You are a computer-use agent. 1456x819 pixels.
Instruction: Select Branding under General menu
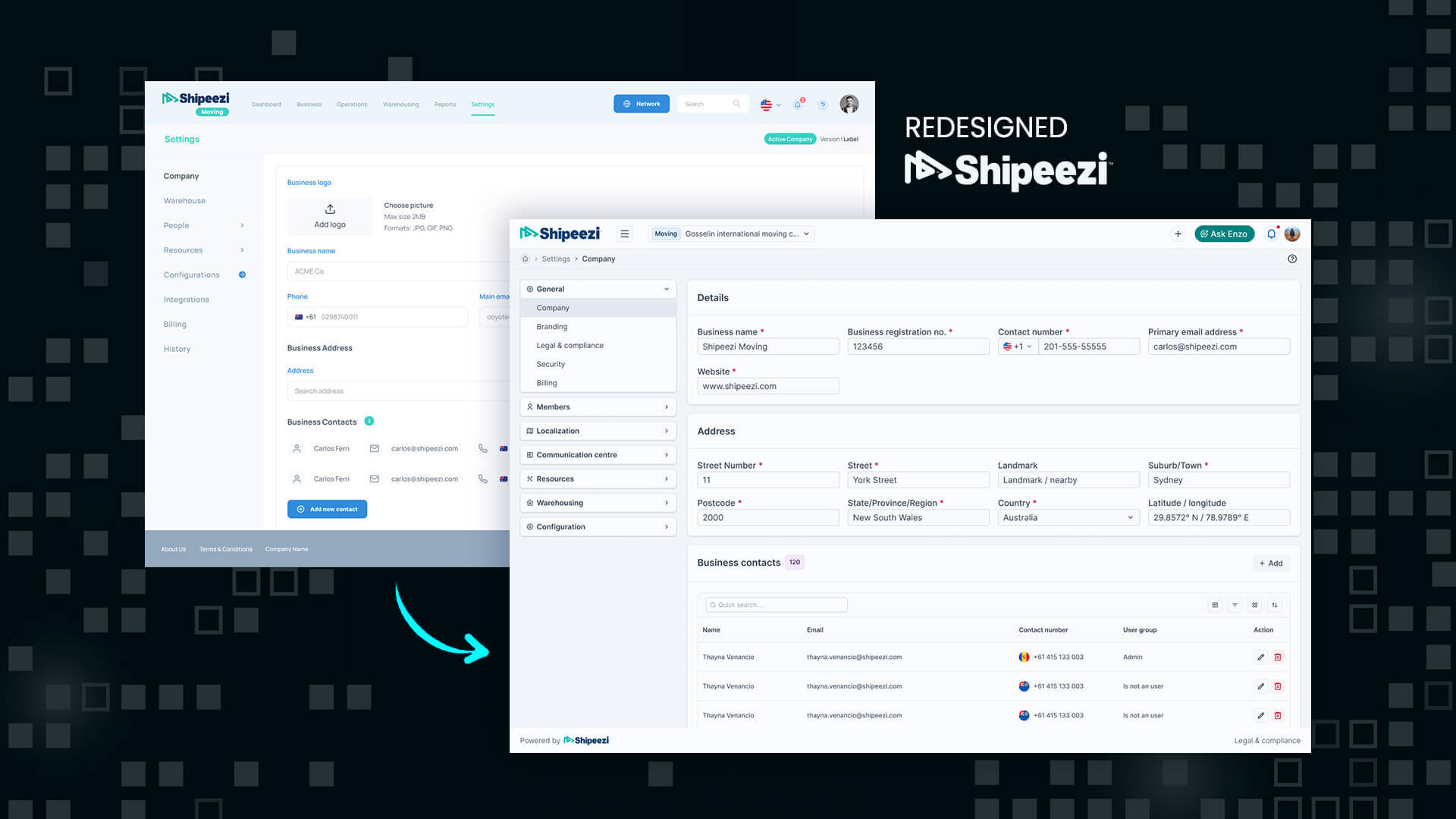coord(552,327)
